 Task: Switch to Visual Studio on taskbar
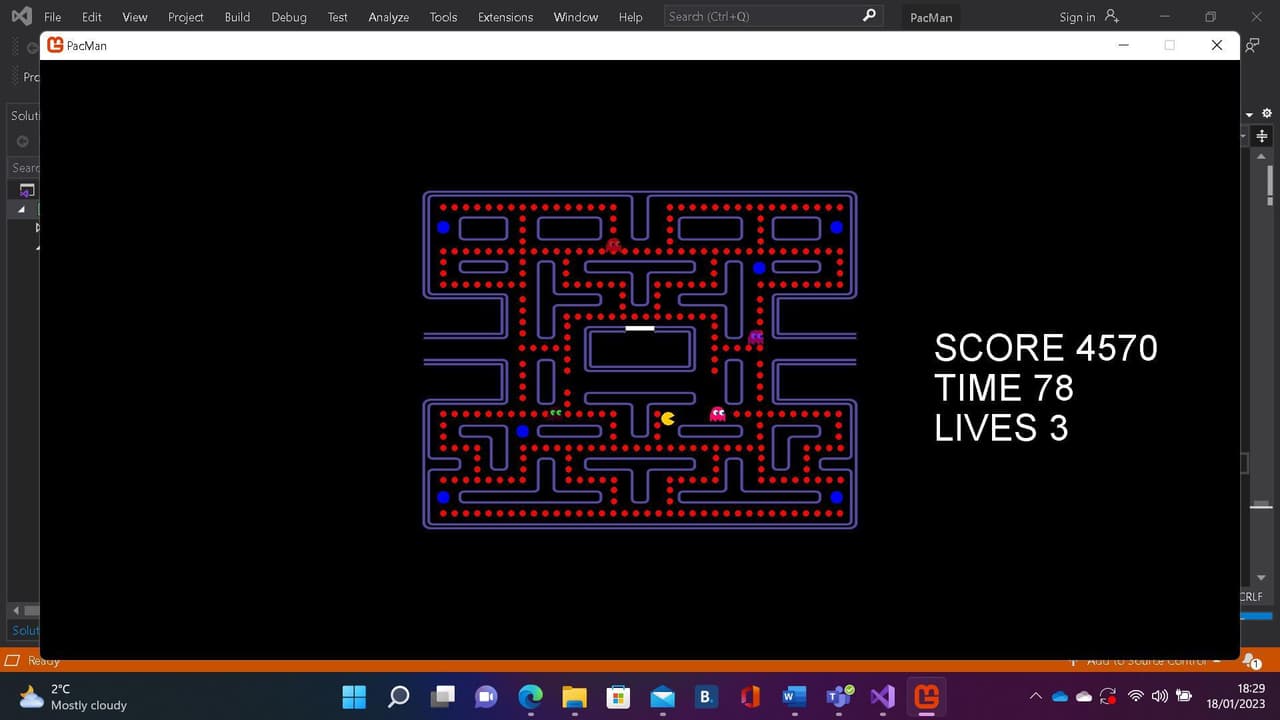point(882,696)
